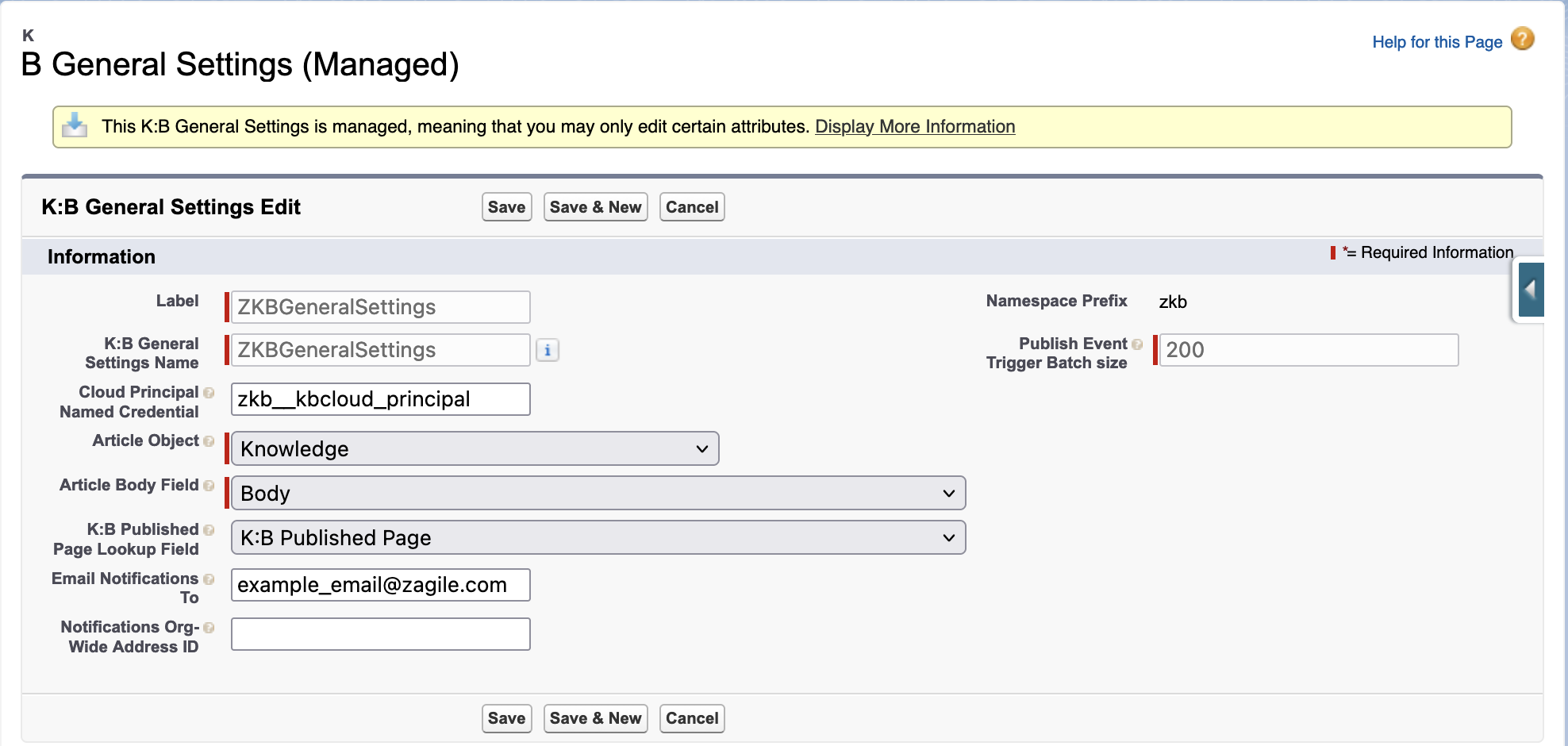Screen dimensions: 1568x746
Task: Click help bubble beside Article Object label
Action: [x=209, y=441]
